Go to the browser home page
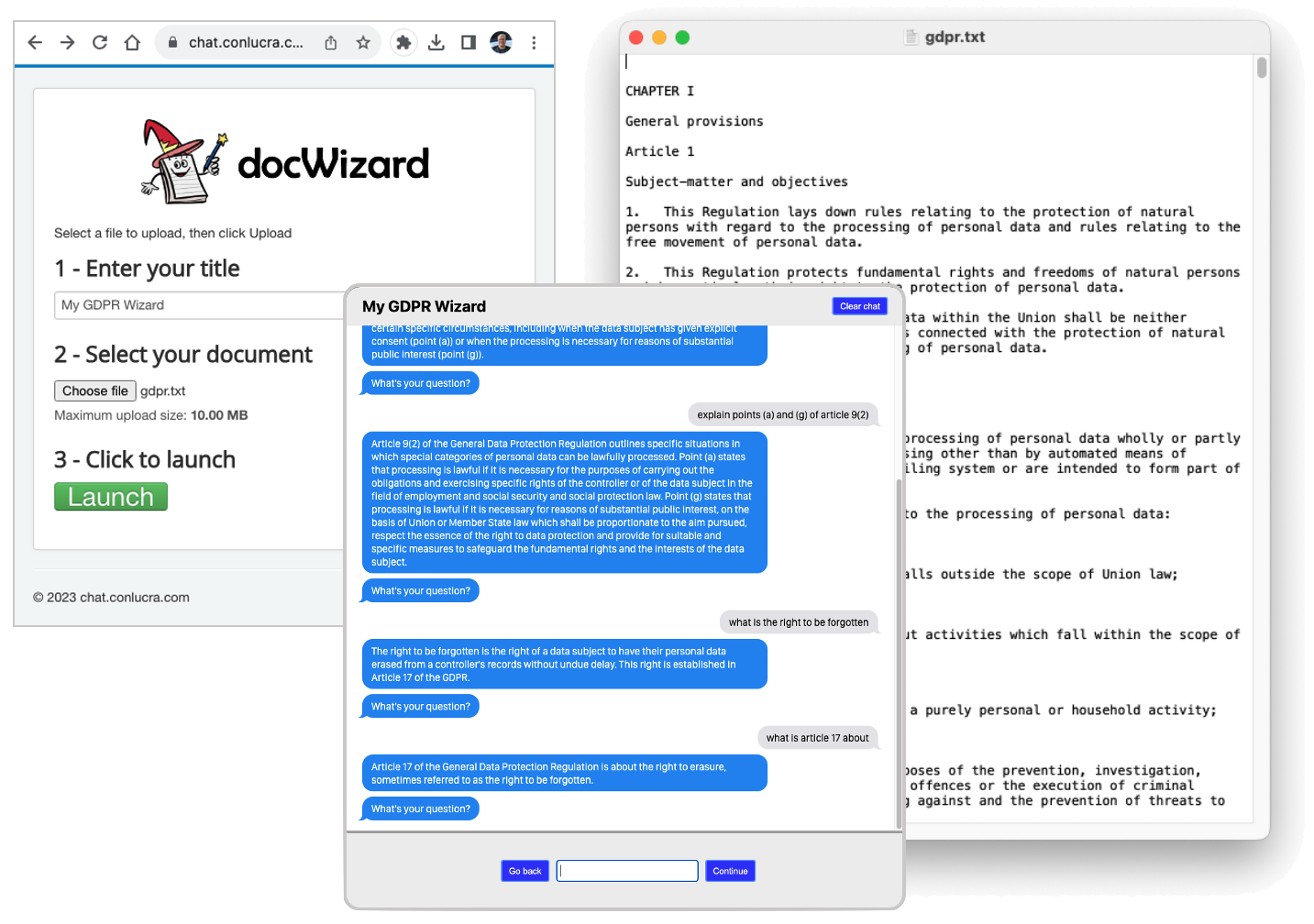 tap(132, 42)
